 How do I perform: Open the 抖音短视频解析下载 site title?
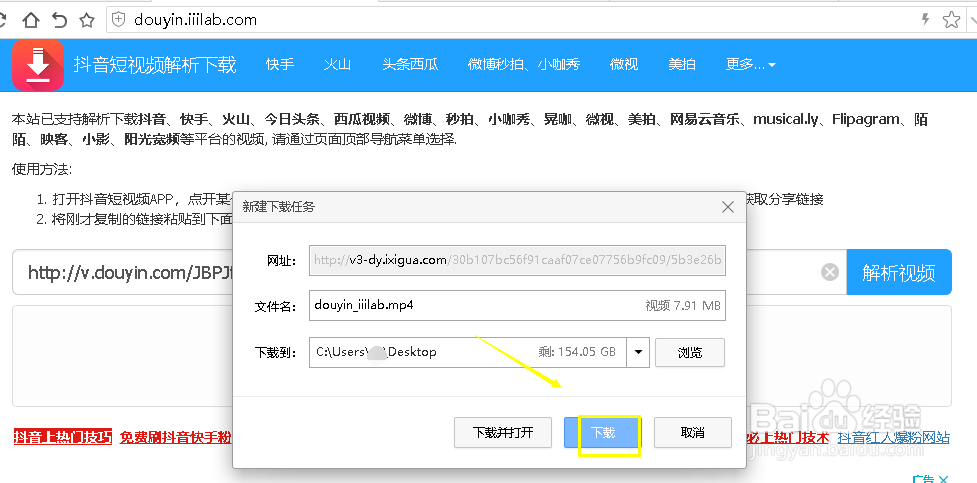click(x=155, y=65)
